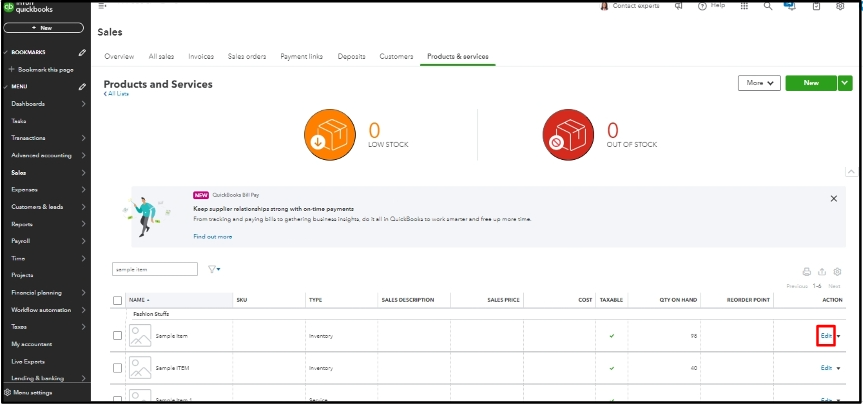This screenshot has height=404, width=863.
Task: Click the sample item search field
Action: pyautogui.click(x=155, y=269)
